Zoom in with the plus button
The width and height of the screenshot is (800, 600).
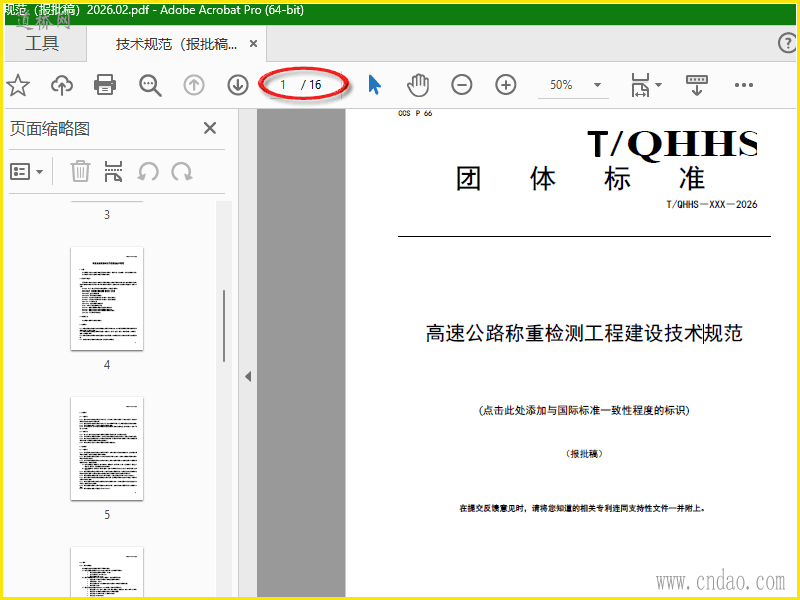coord(506,85)
